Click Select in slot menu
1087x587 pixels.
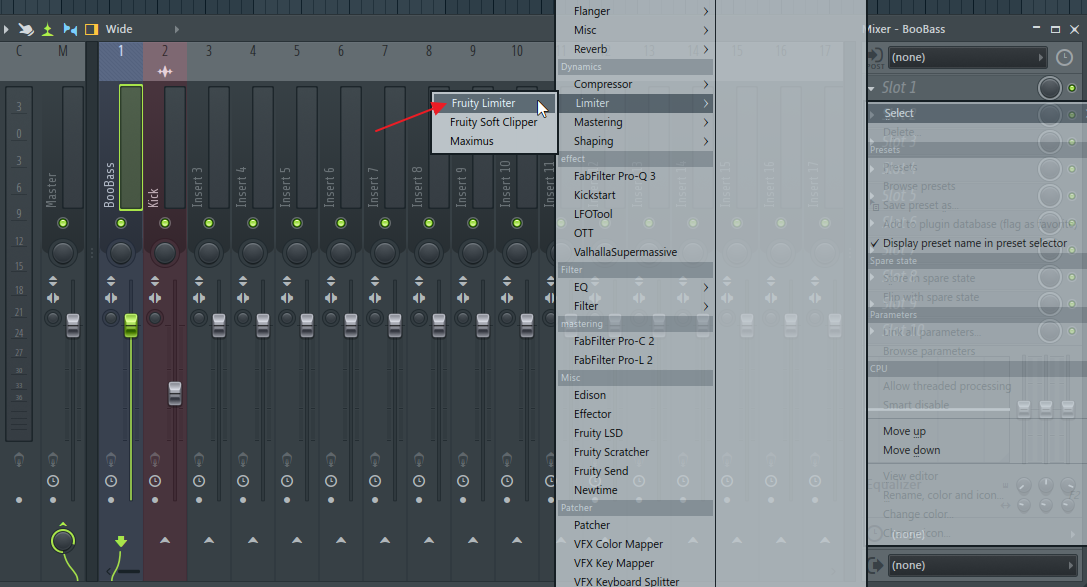898,113
